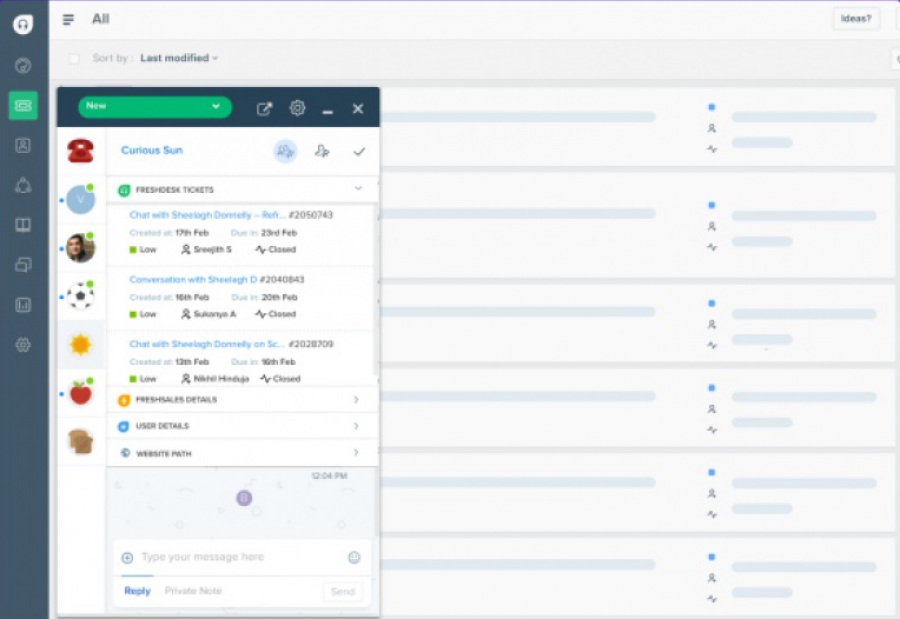Click the attachment plus icon in message box
This screenshot has width=900, height=619.
tap(127, 558)
